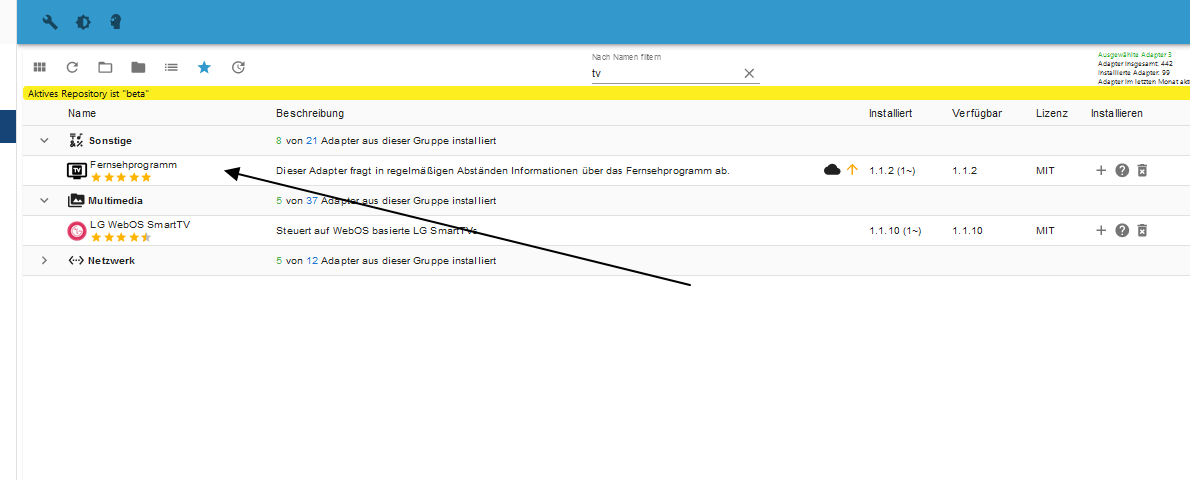This screenshot has width=1190, height=480.
Task: Click the update-check clock icon
Action: (238, 68)
